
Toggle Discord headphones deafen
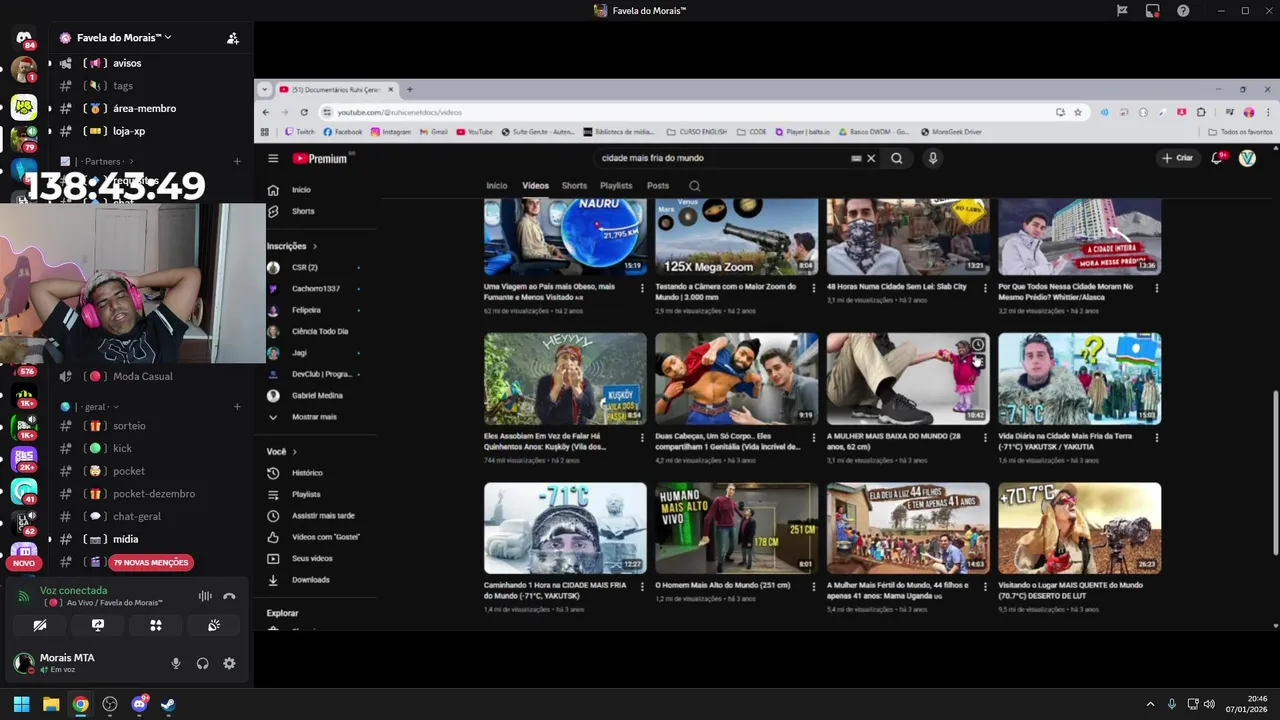[x=203, y=663]
